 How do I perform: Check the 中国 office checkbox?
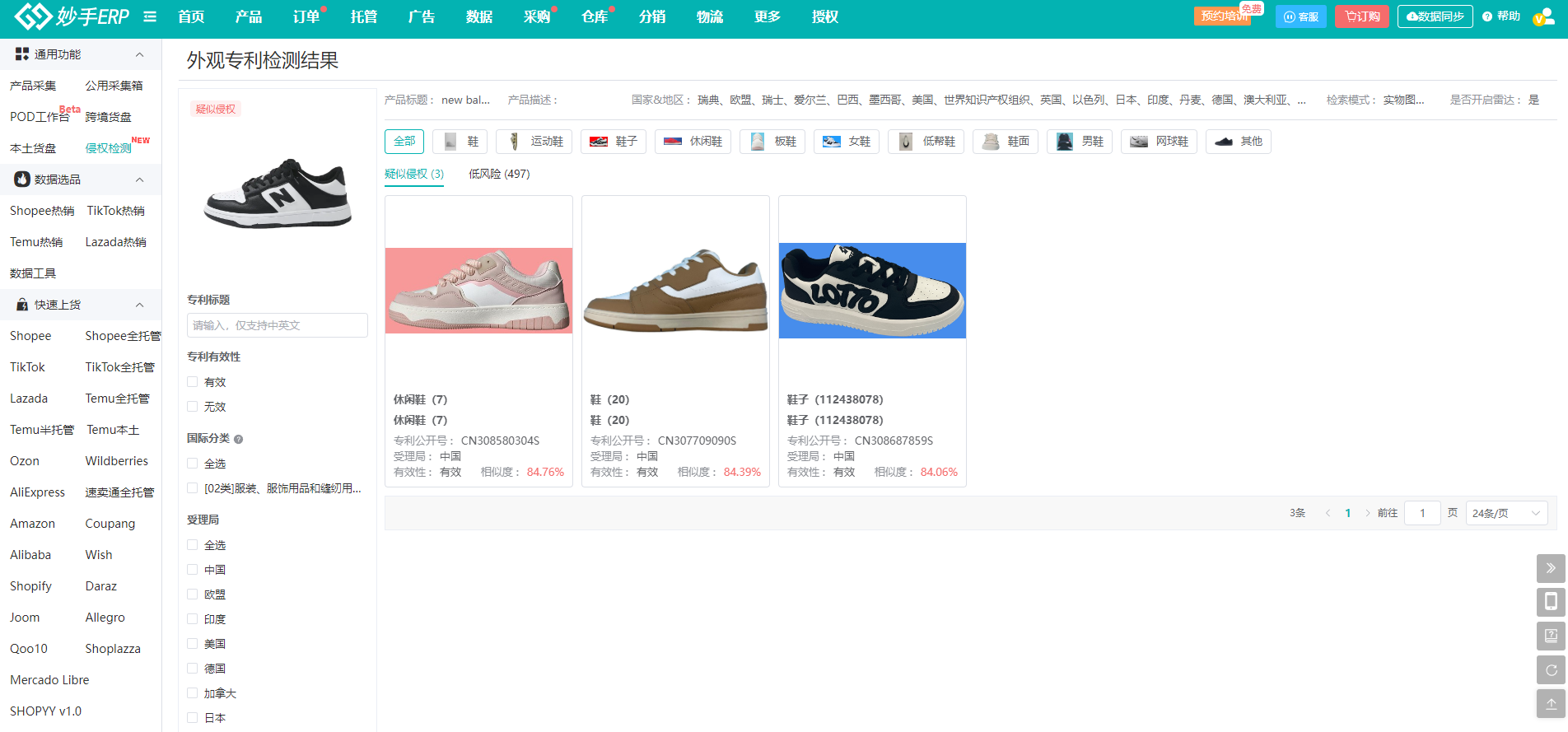click(x=193, y=570)
